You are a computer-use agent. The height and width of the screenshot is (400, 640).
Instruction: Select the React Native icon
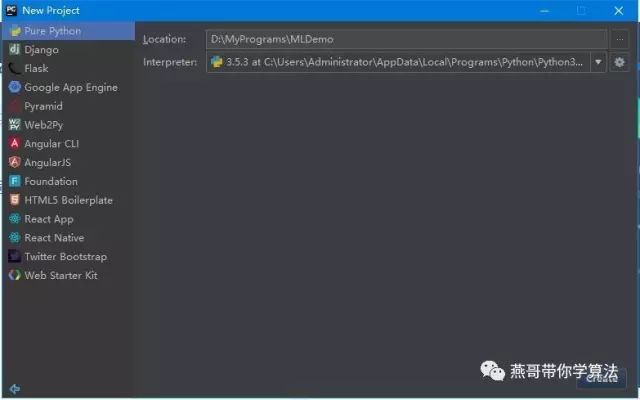(x=15, y=237)
